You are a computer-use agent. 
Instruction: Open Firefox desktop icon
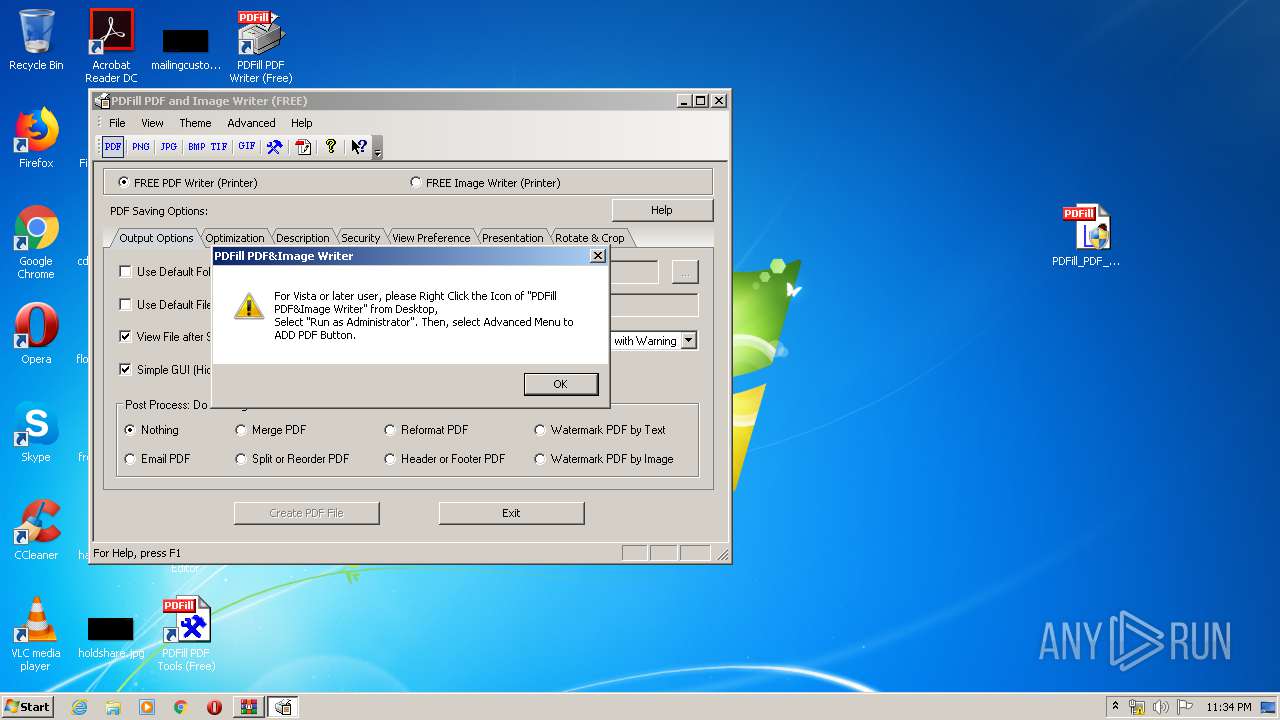point(36,138)
